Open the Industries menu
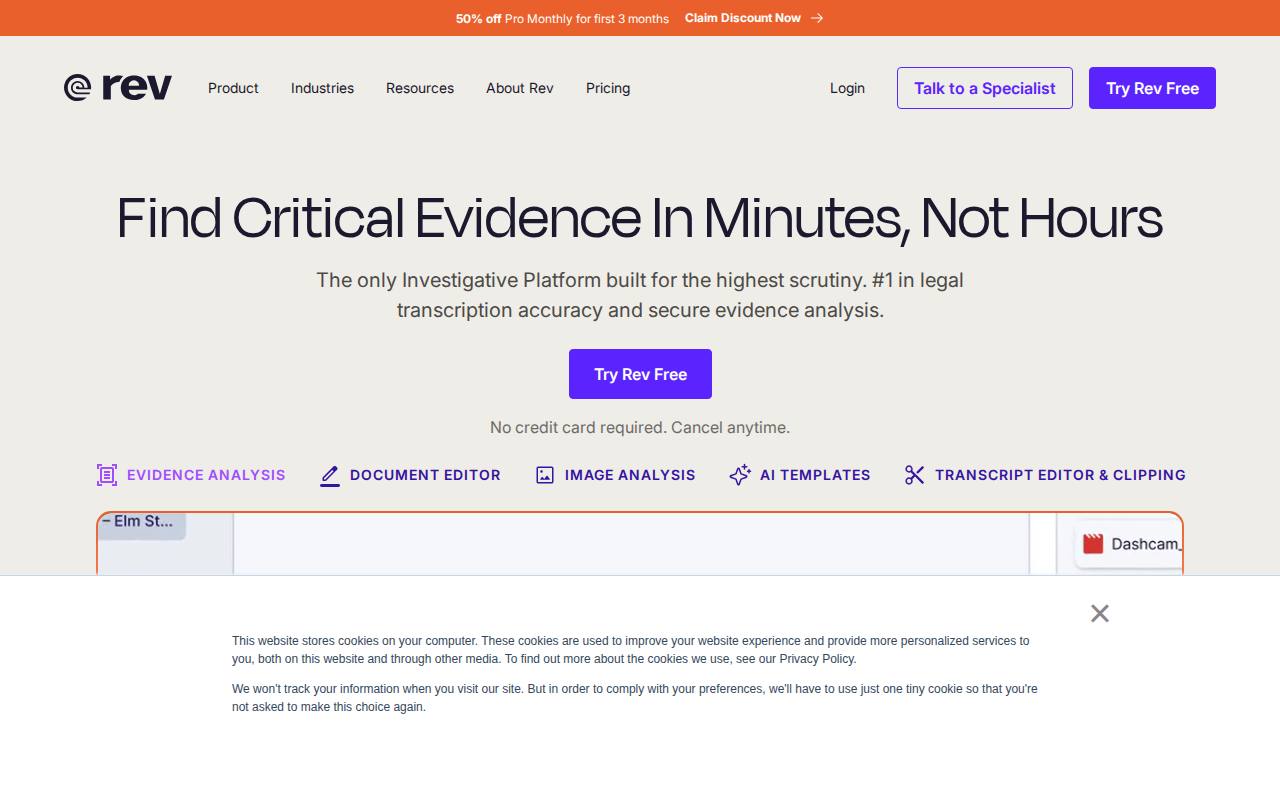The height and width of the screenshot is (800, 1280). (322, 88)
